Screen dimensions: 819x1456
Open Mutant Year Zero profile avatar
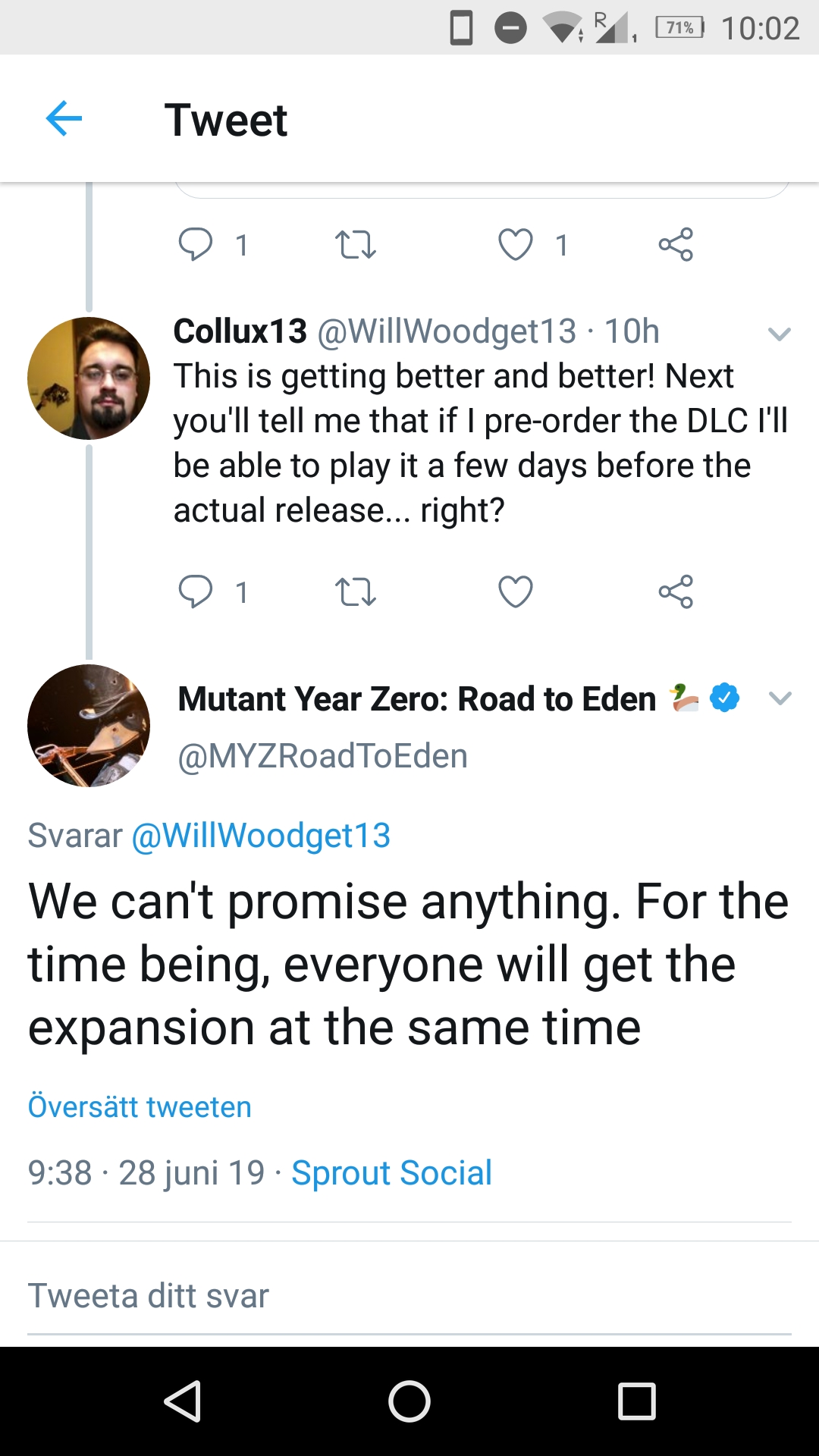point(89,726)
